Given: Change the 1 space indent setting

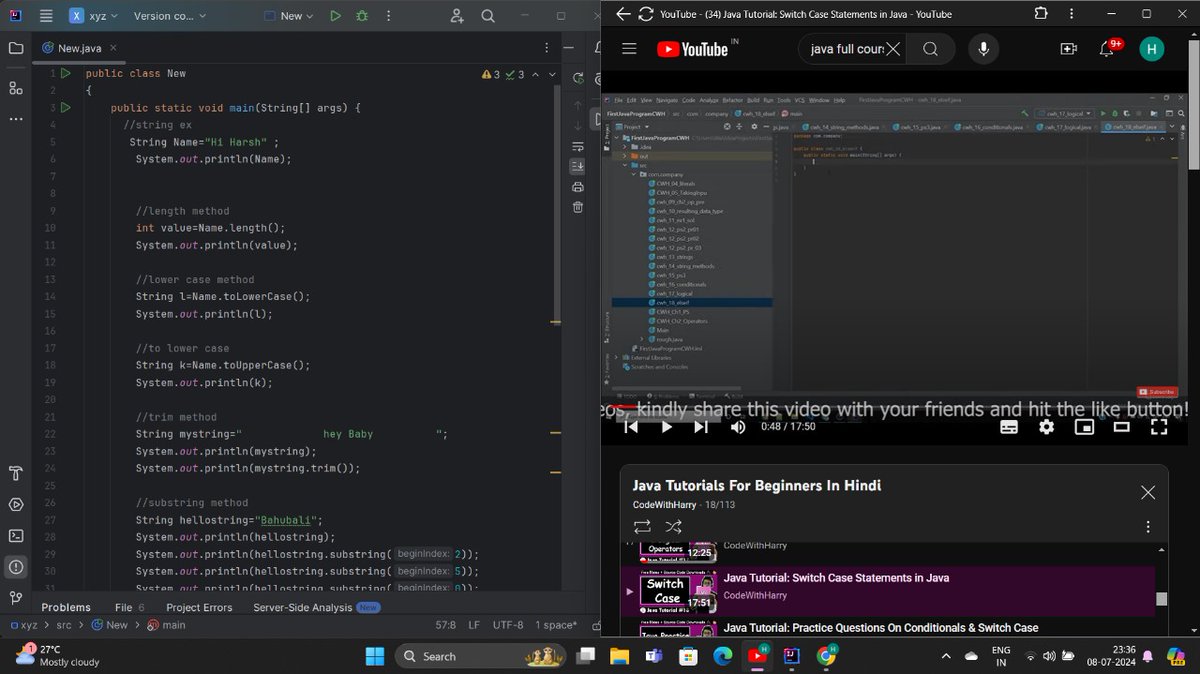Looking at the screenshot, I should point(556,625).
